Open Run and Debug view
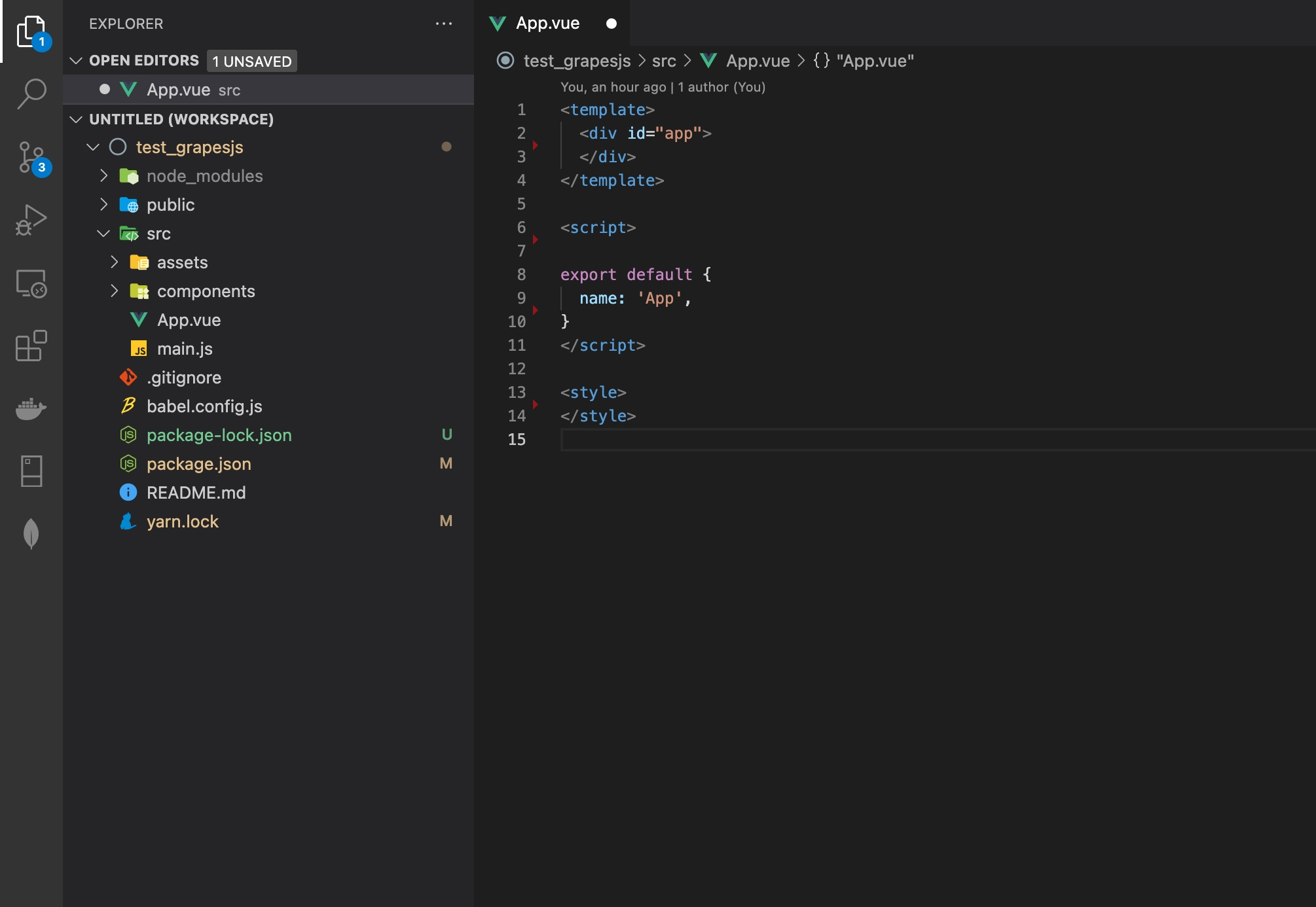The height and width of the screenshot is (907, 1316). click(x=31, y=220)
